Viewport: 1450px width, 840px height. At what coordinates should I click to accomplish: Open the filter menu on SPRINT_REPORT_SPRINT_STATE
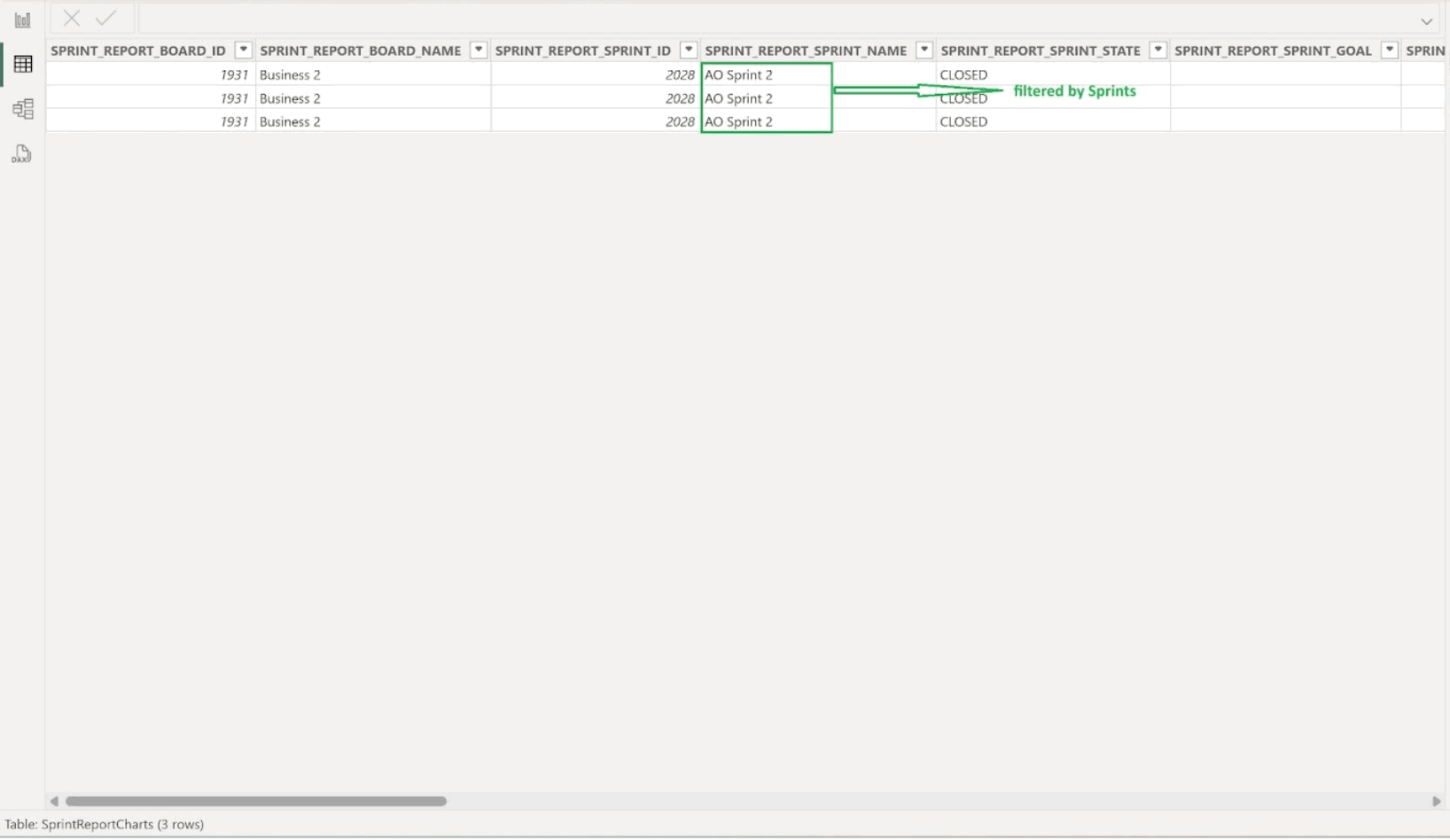click(1158, 50)
